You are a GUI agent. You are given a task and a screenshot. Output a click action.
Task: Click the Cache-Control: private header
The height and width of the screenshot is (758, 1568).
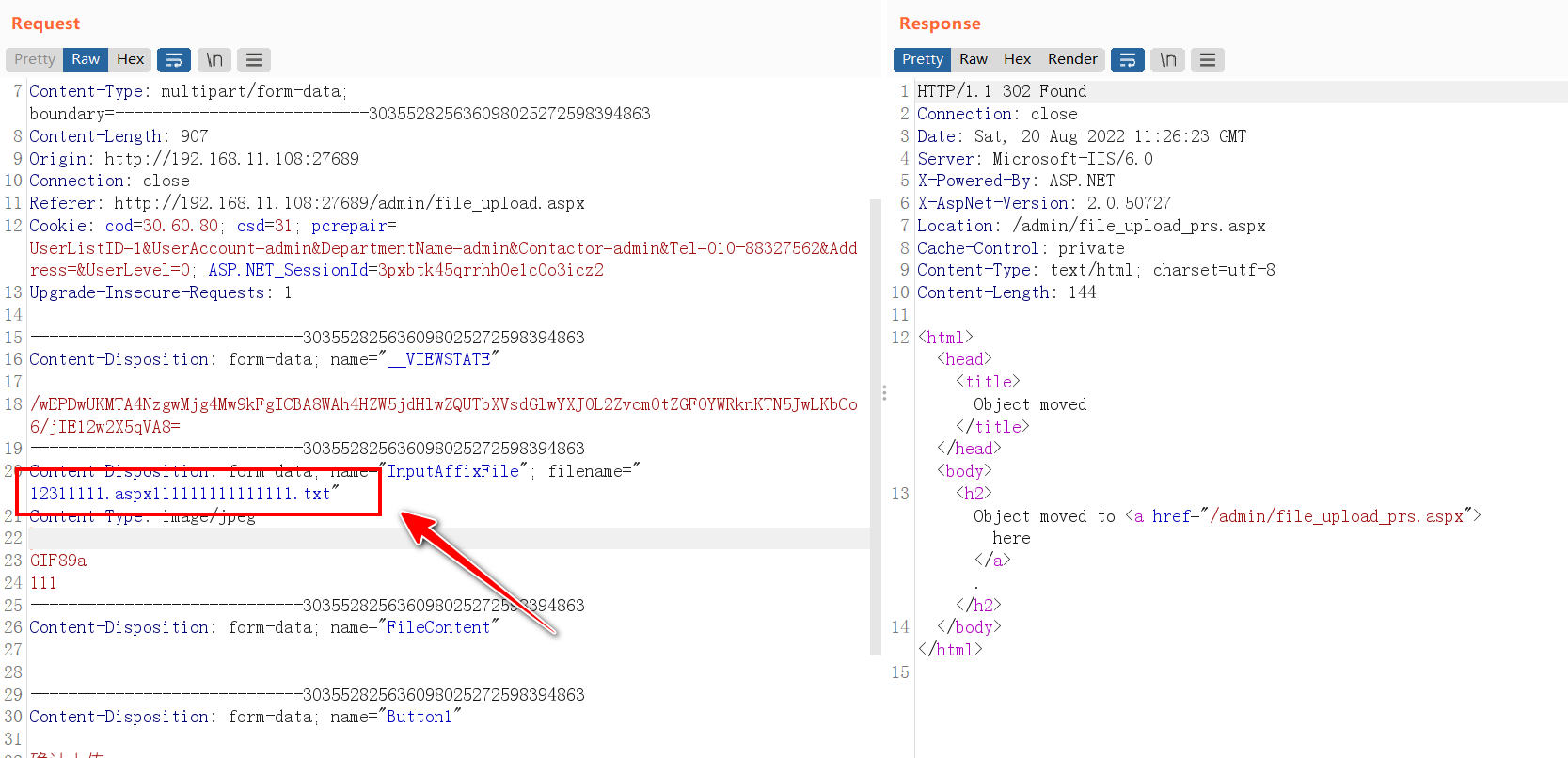pos(1021,248)
